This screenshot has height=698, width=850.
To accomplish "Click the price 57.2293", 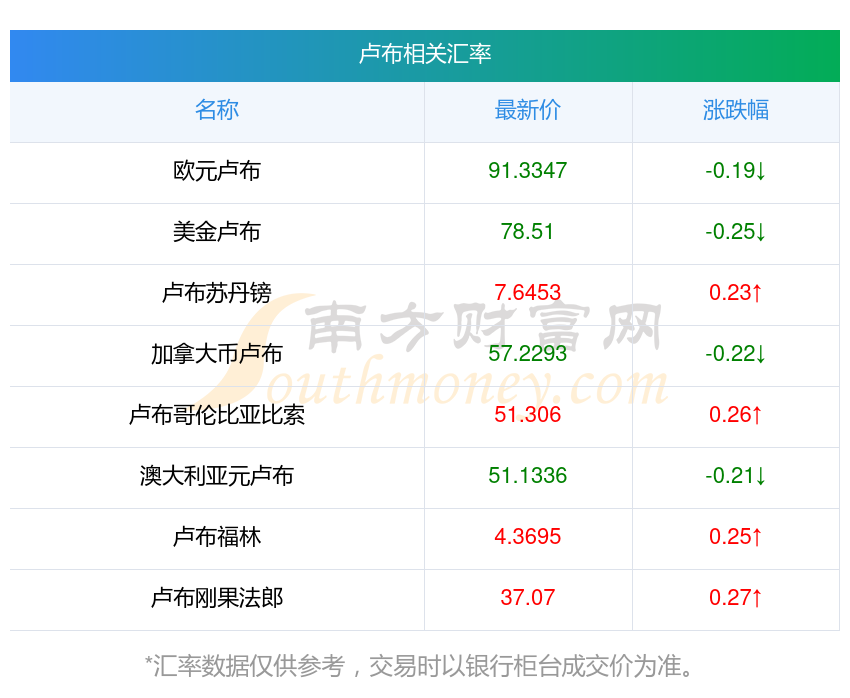I will (527, 354).
